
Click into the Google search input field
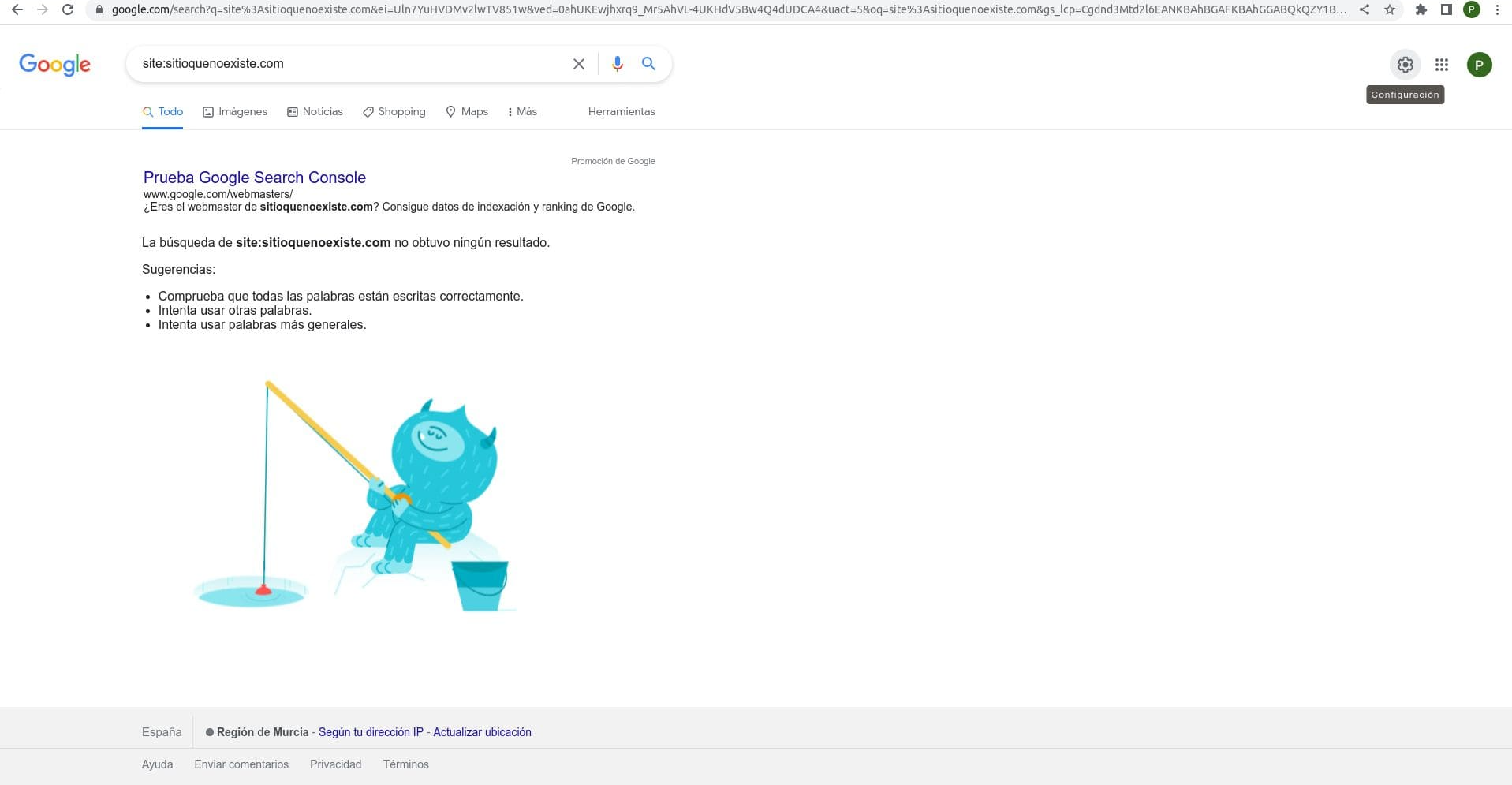click(x=347, y=64)
